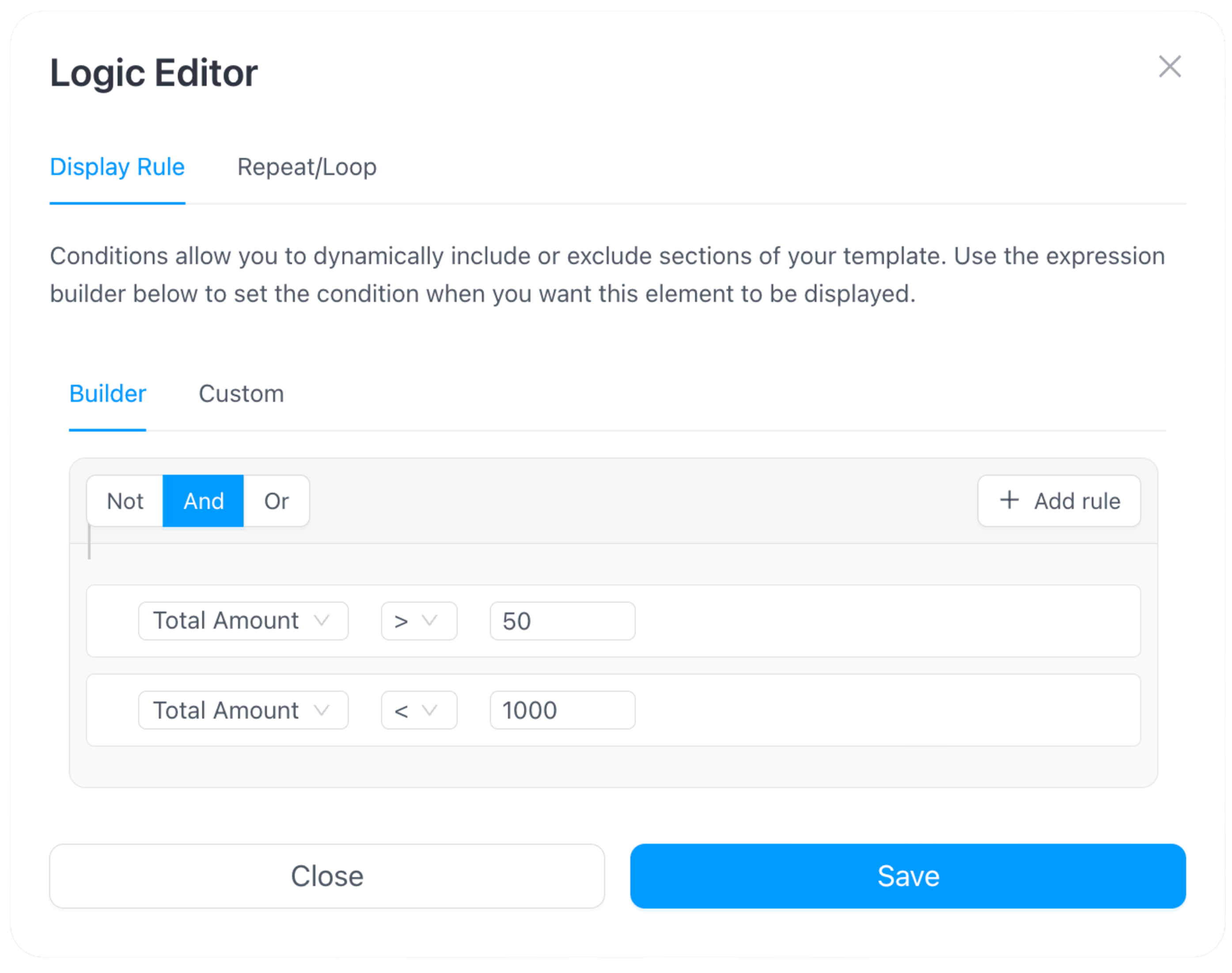Select the Builder tab

[x=108, y=394]
